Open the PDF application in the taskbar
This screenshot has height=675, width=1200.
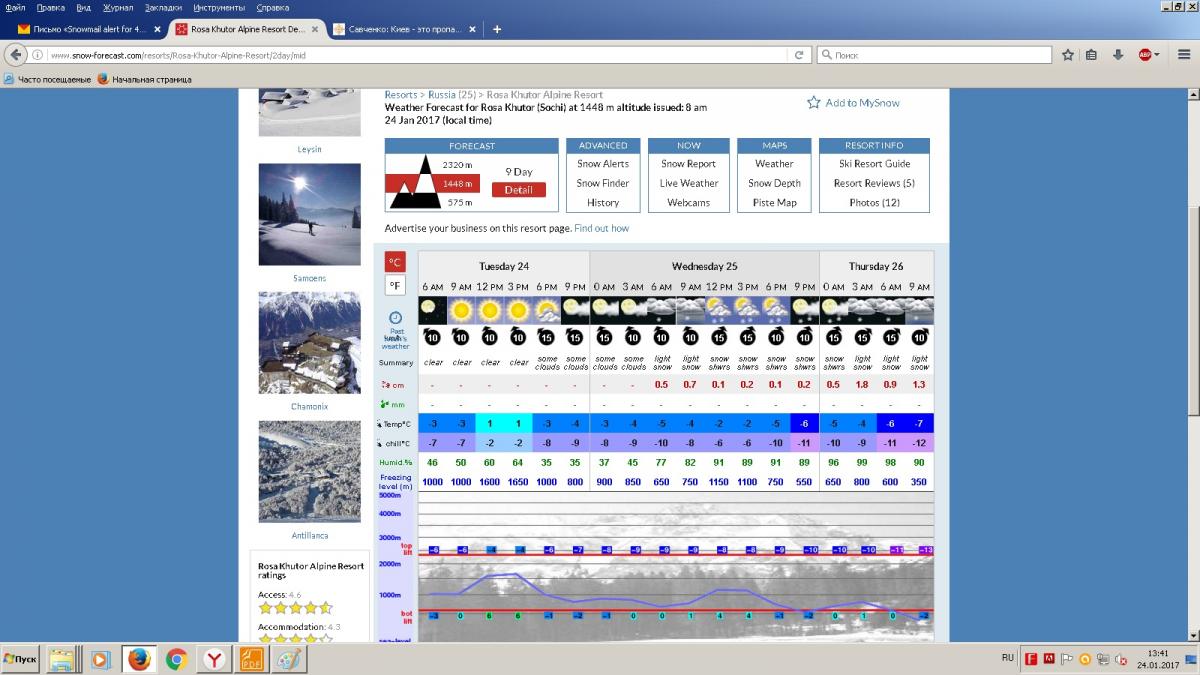(x=249, y=659)
